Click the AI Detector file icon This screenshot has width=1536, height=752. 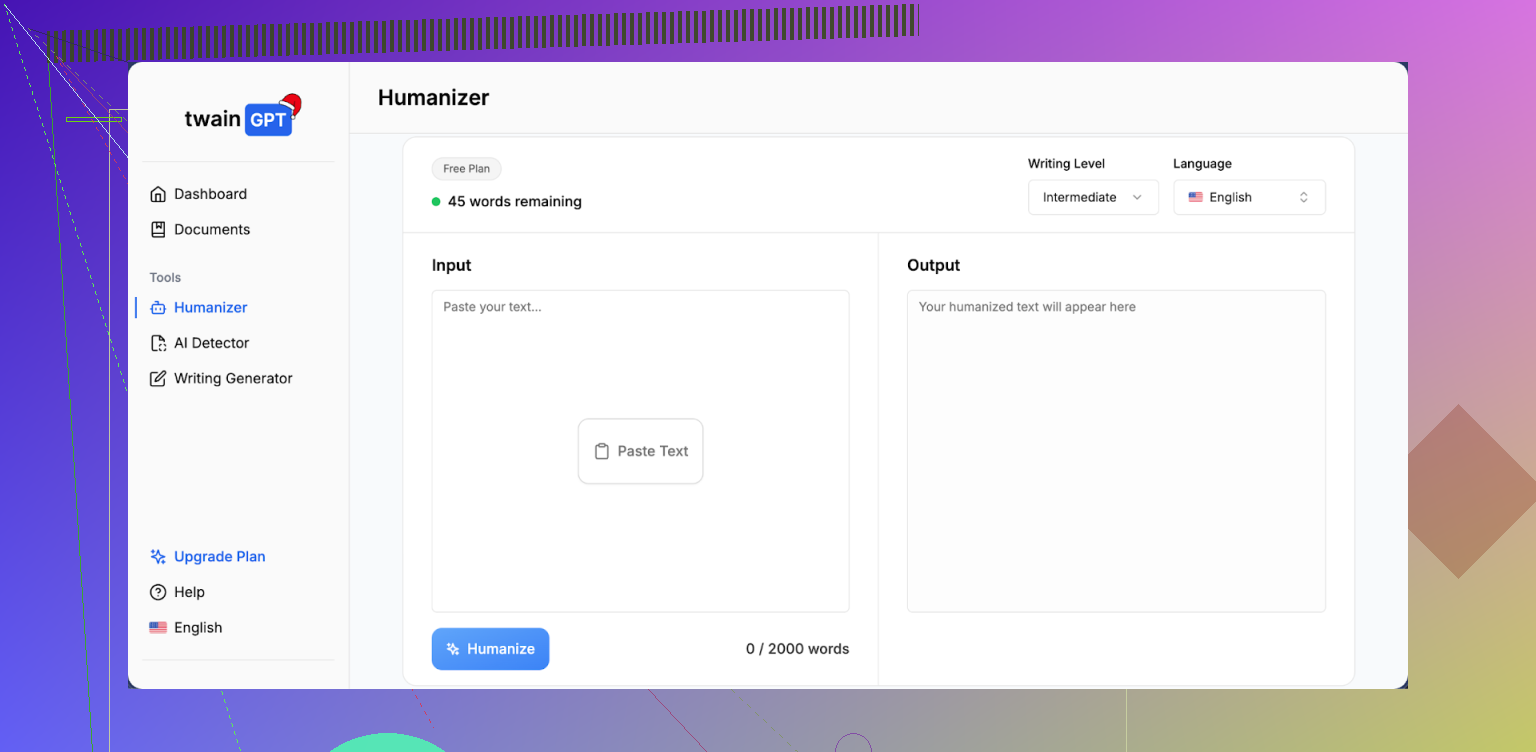click(157, 343)
